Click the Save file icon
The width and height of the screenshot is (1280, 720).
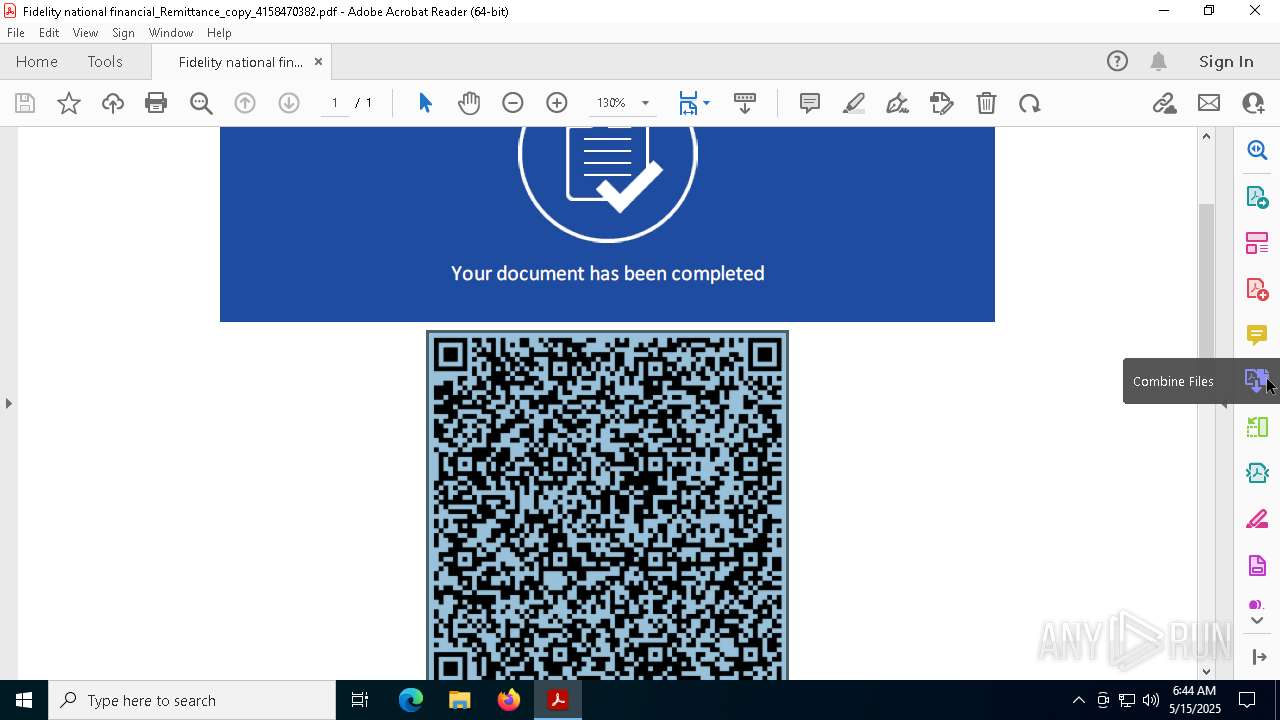click(25, 103)
